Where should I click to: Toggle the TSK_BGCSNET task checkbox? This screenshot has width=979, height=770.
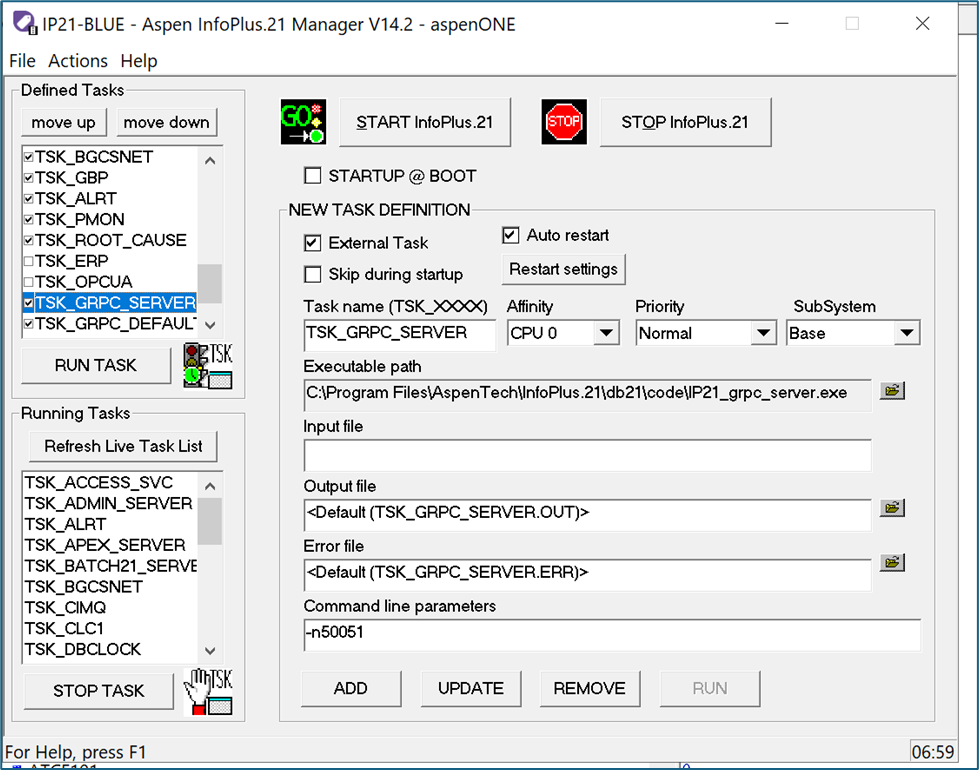point(29,157)
